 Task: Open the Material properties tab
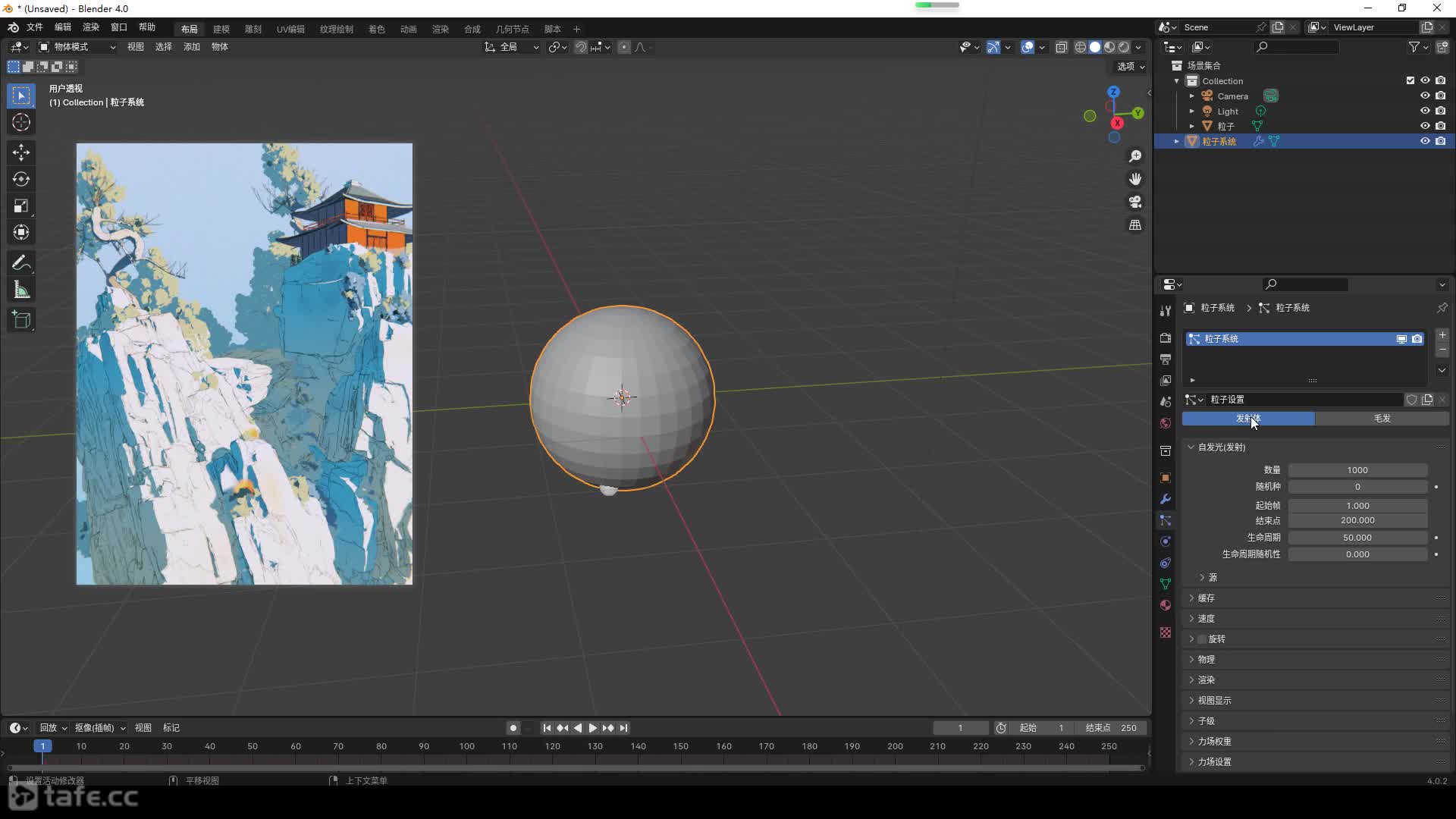pos(1166,605)
